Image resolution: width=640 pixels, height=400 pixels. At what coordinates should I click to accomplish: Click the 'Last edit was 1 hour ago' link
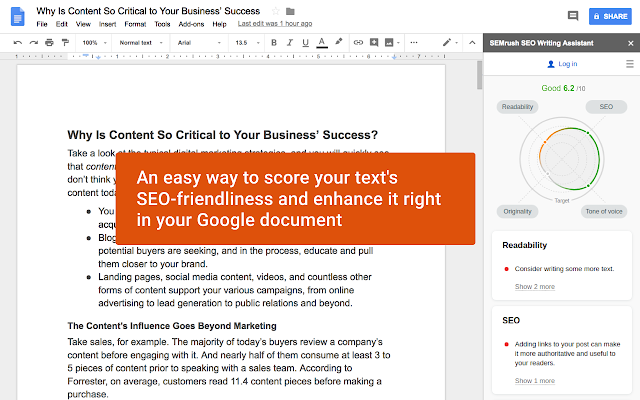tap(275, 24)
